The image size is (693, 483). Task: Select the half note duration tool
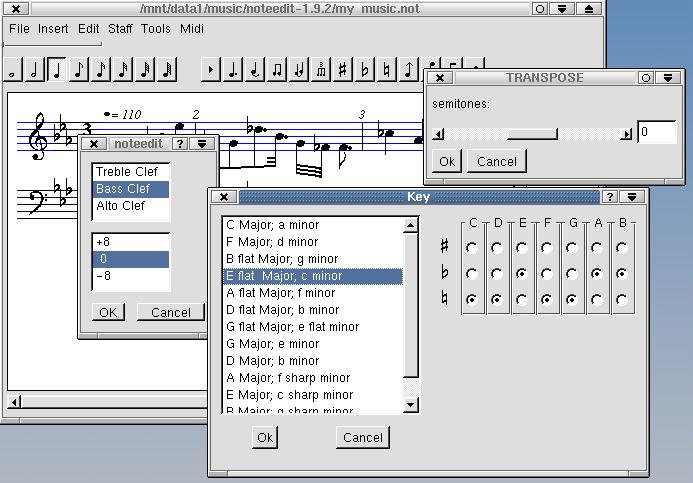point(35,70)
